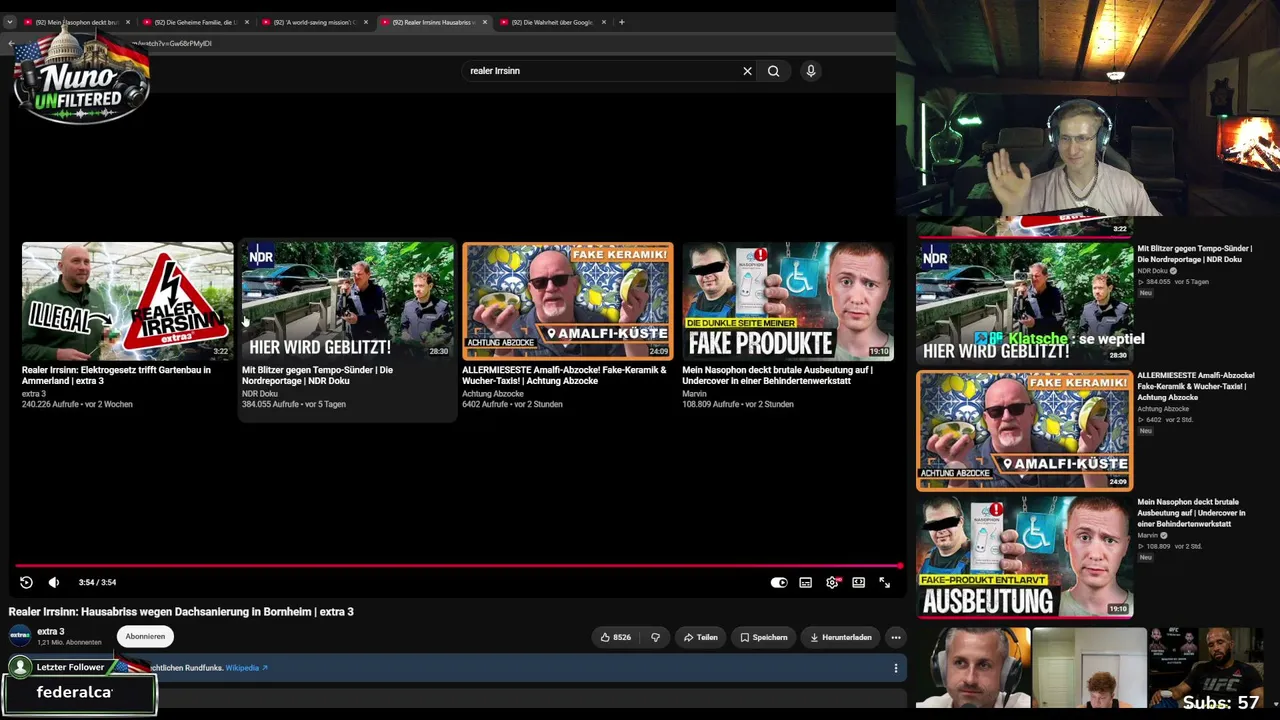Select the 'Realer Irrsinn: Hausabriss' browser tab
The image size is (1280, 720).
(433, 22)
